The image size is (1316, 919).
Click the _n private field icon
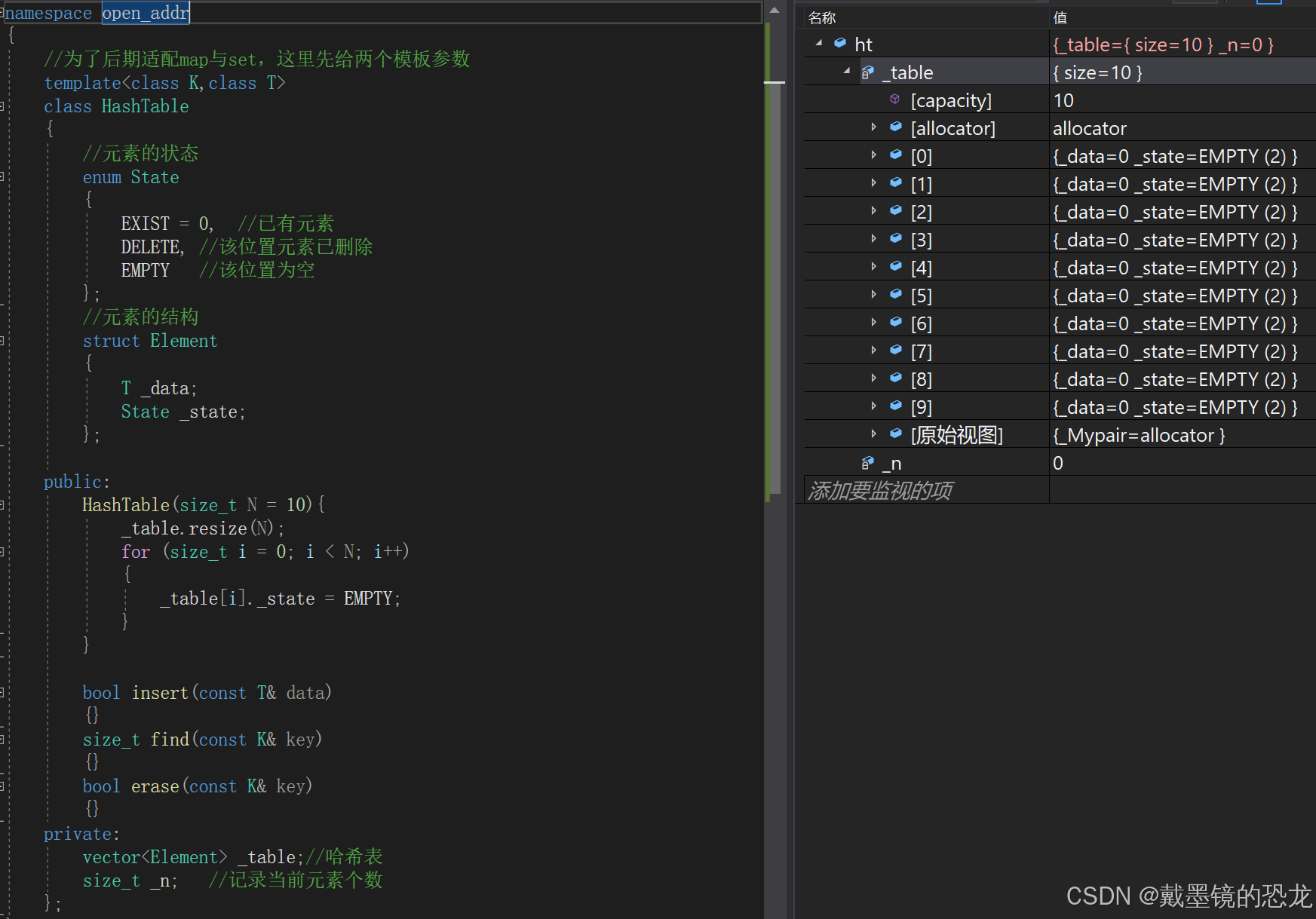(868, 463)
